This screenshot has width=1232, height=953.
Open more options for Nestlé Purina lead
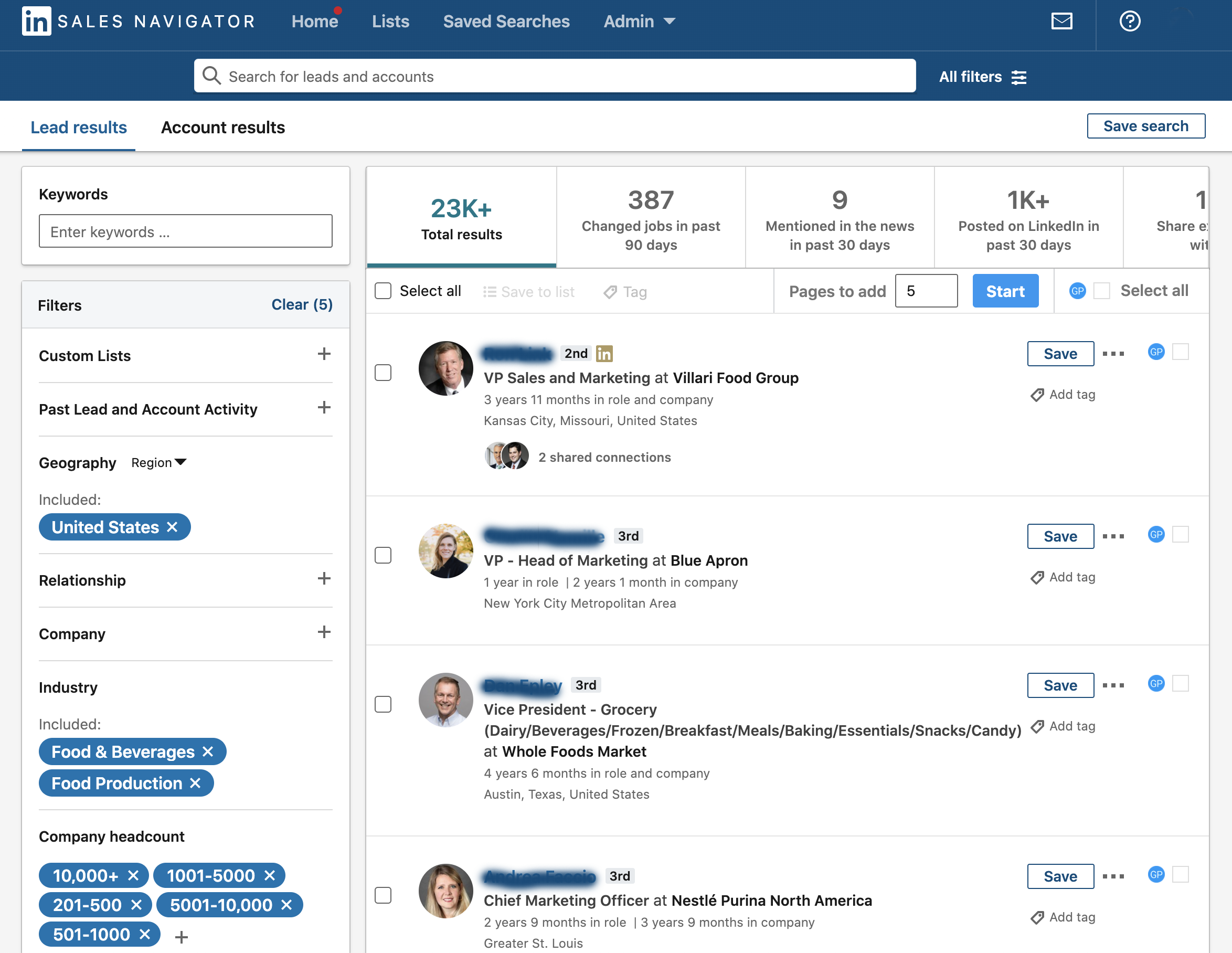coord(1113,877)
